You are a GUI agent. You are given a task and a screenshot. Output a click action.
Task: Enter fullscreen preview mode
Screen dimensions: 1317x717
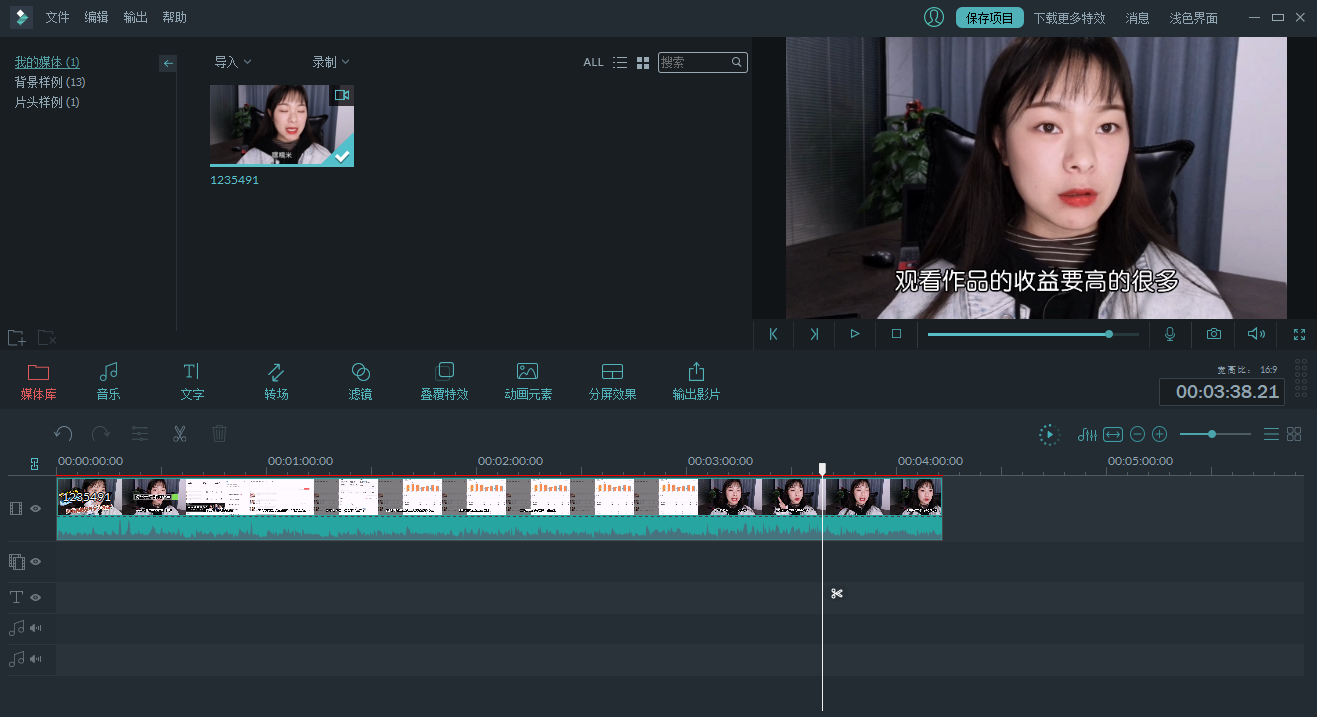(1299, 334)
